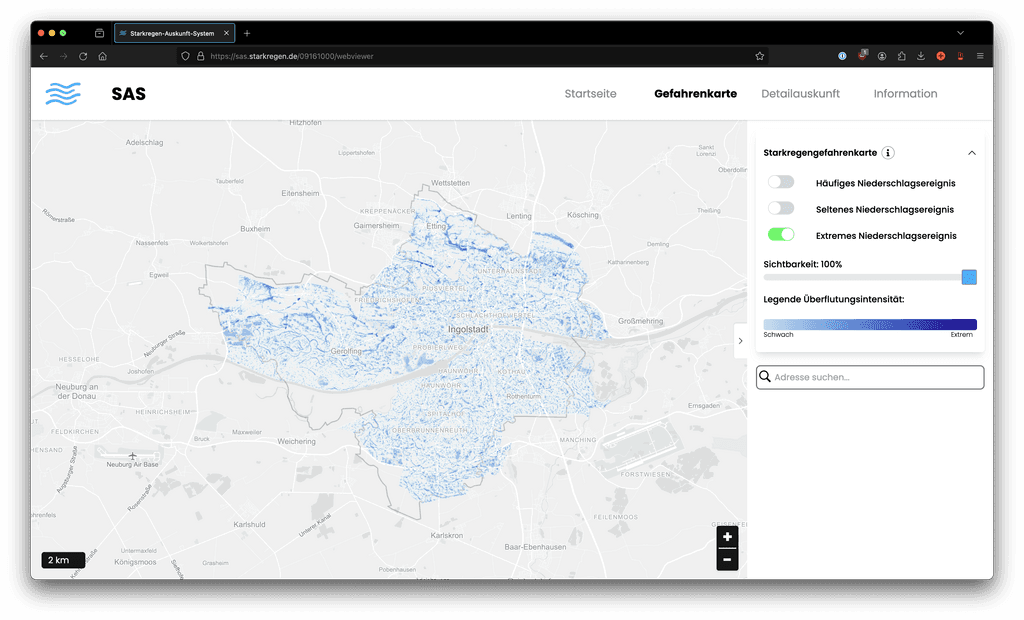
Task: Focus the Adresse suchen input field
Action: click(x=870, y=377)
